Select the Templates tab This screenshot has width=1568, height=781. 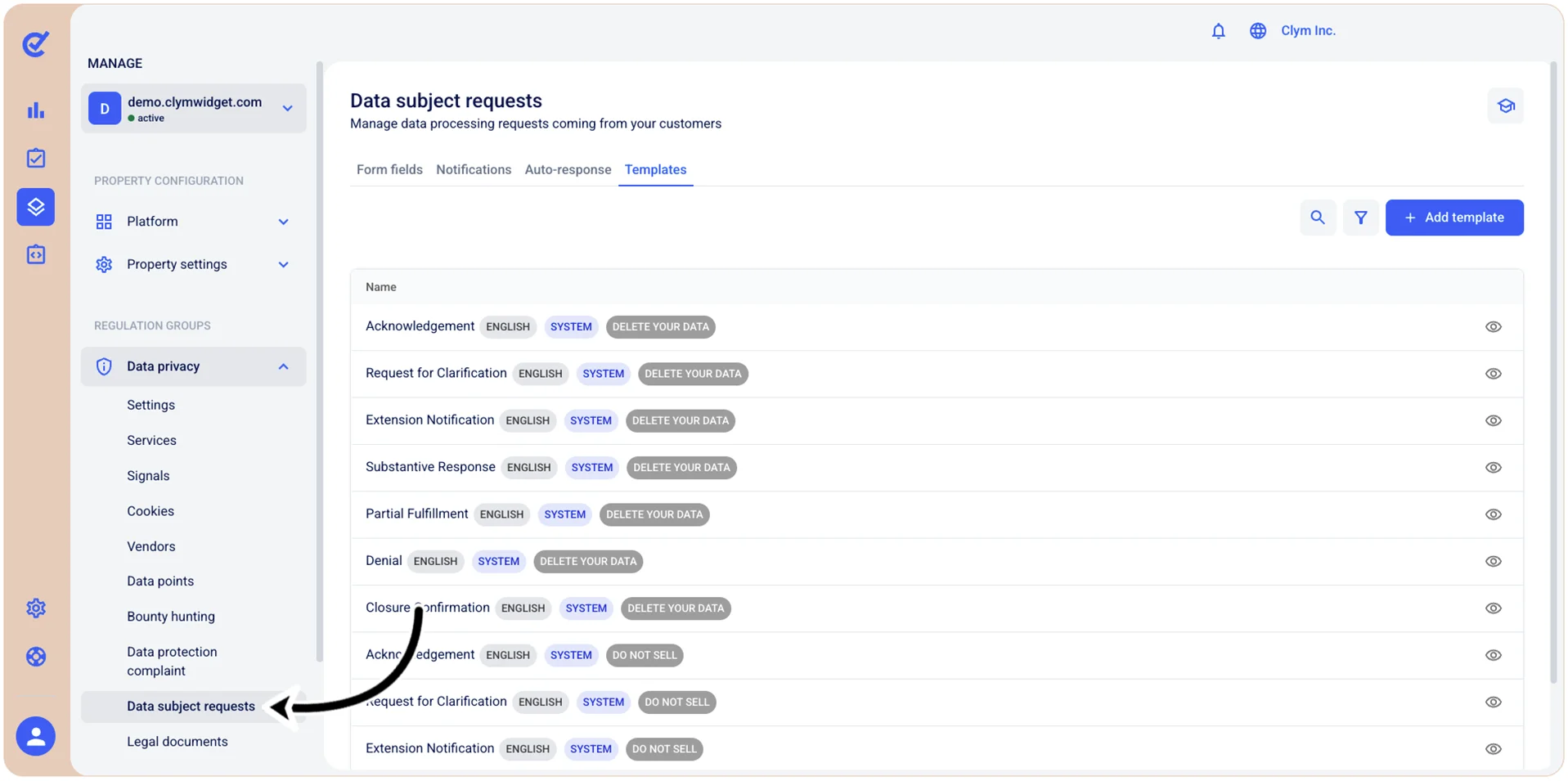(655, 169)
